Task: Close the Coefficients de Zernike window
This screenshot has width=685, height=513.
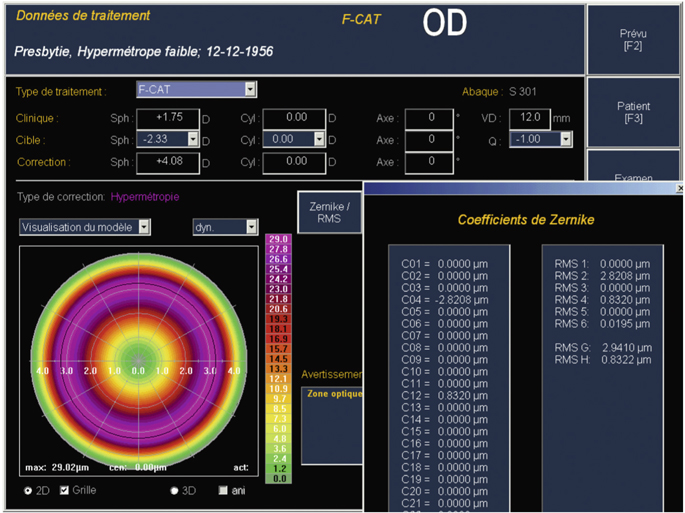Action: click(680, 188)
